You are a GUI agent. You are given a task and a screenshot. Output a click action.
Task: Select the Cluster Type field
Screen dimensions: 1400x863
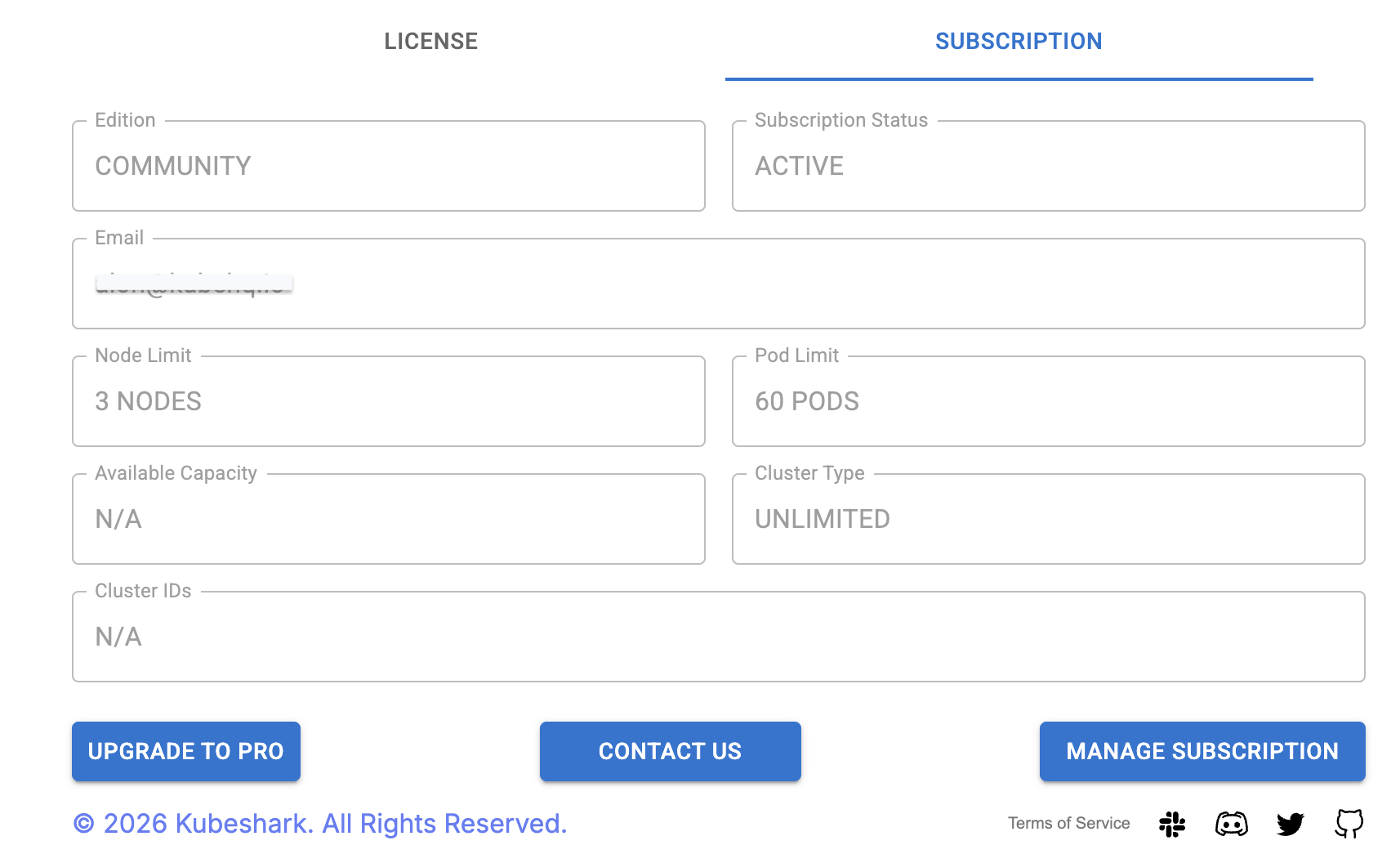pyautogui.click(x=1048, y=519)
